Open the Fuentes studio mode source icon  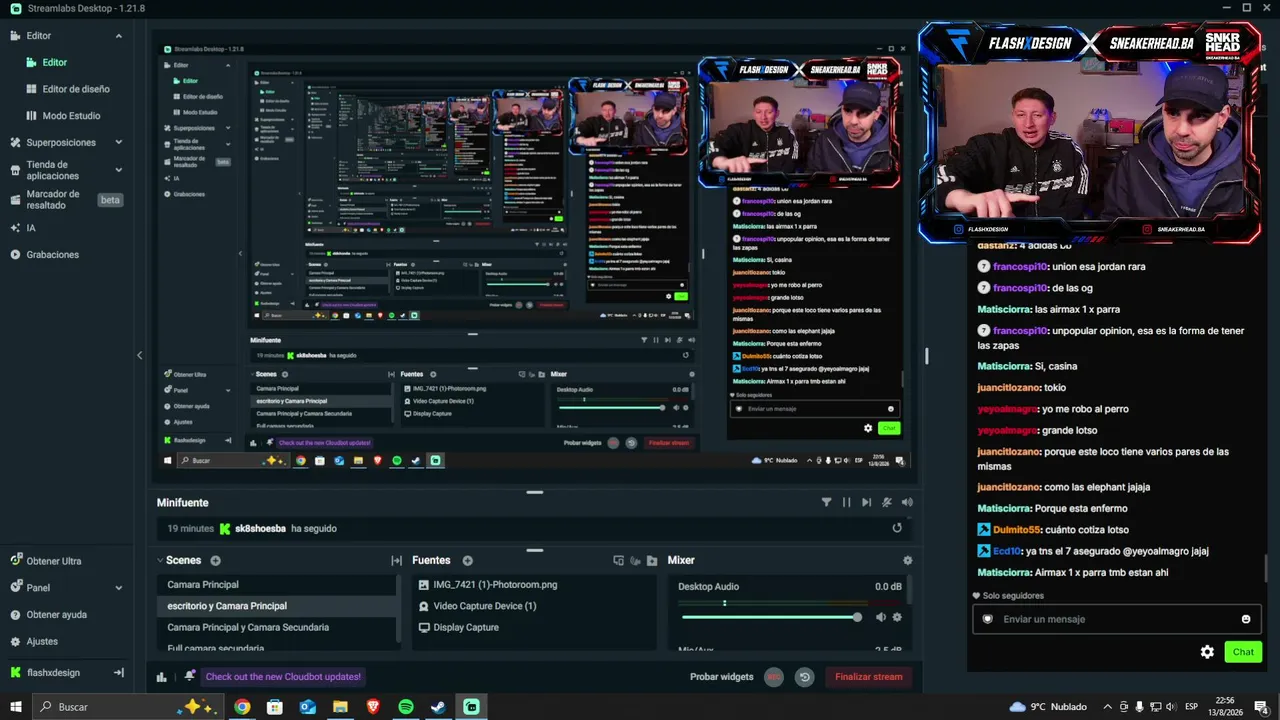point(618,561)
